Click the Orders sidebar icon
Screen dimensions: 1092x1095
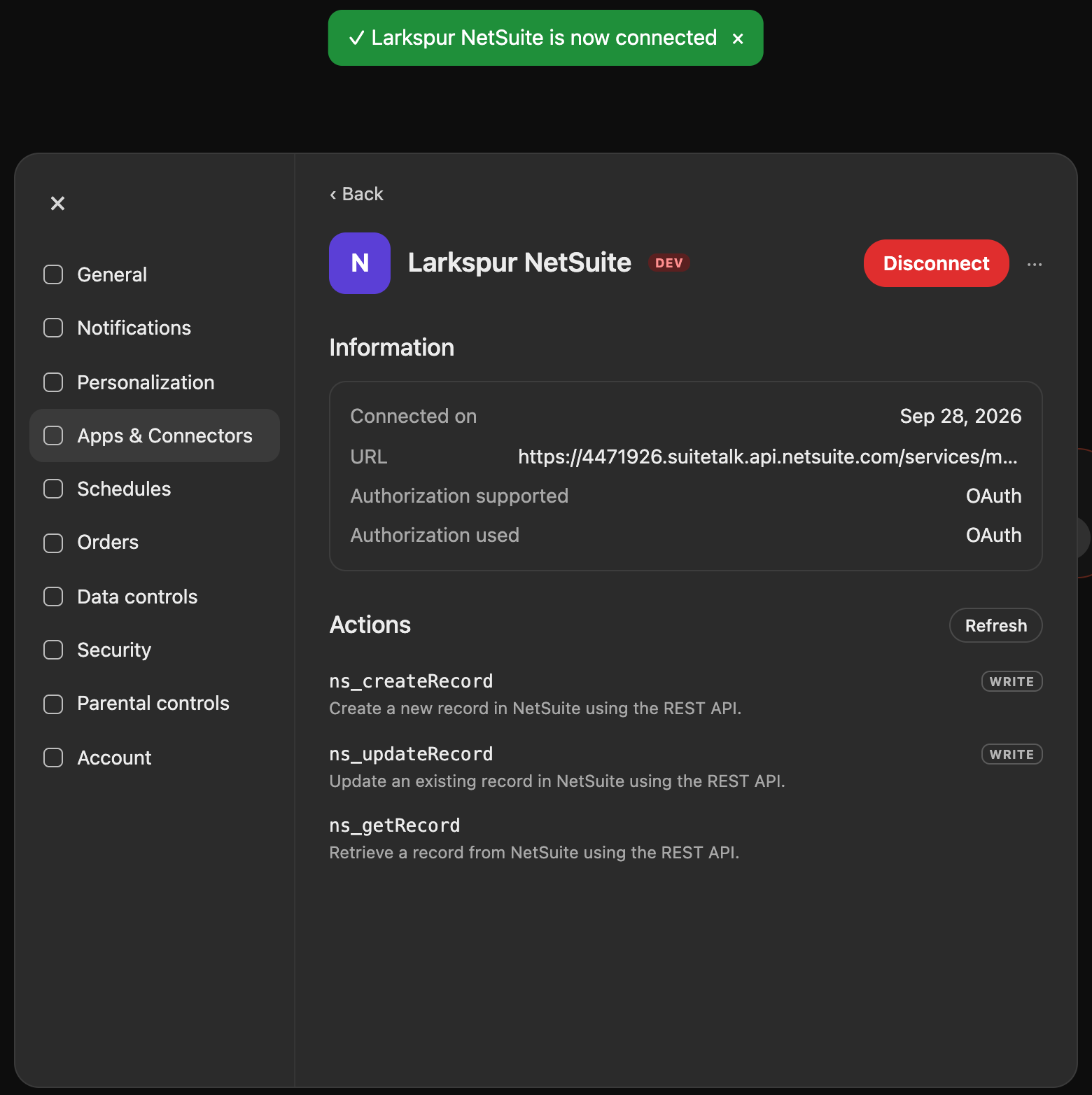pos(53,543)
